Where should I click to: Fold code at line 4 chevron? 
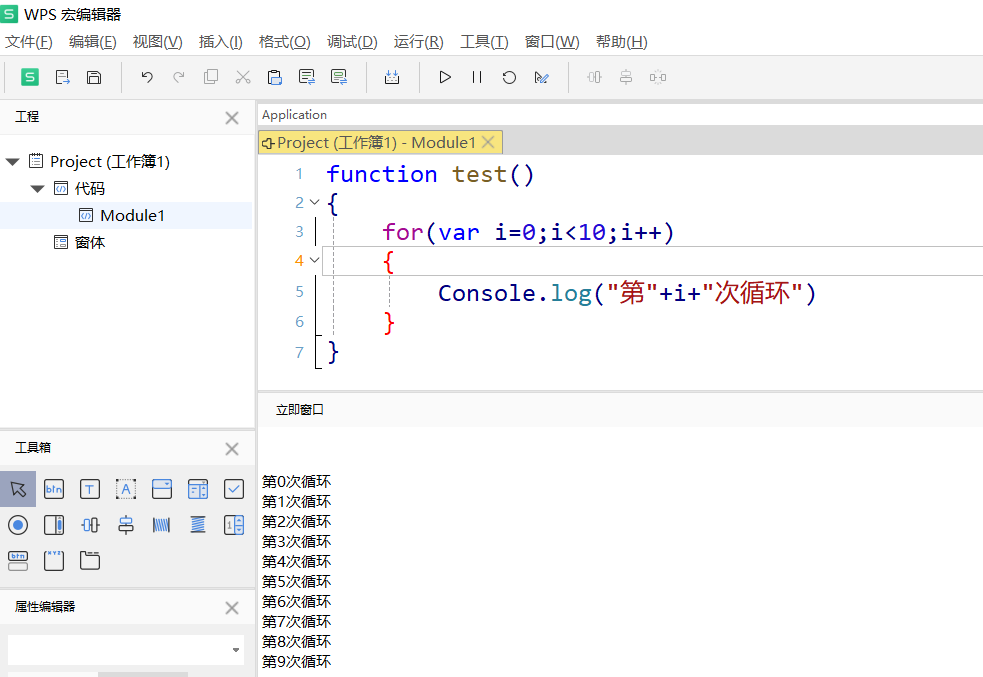(x=315, y=260)
